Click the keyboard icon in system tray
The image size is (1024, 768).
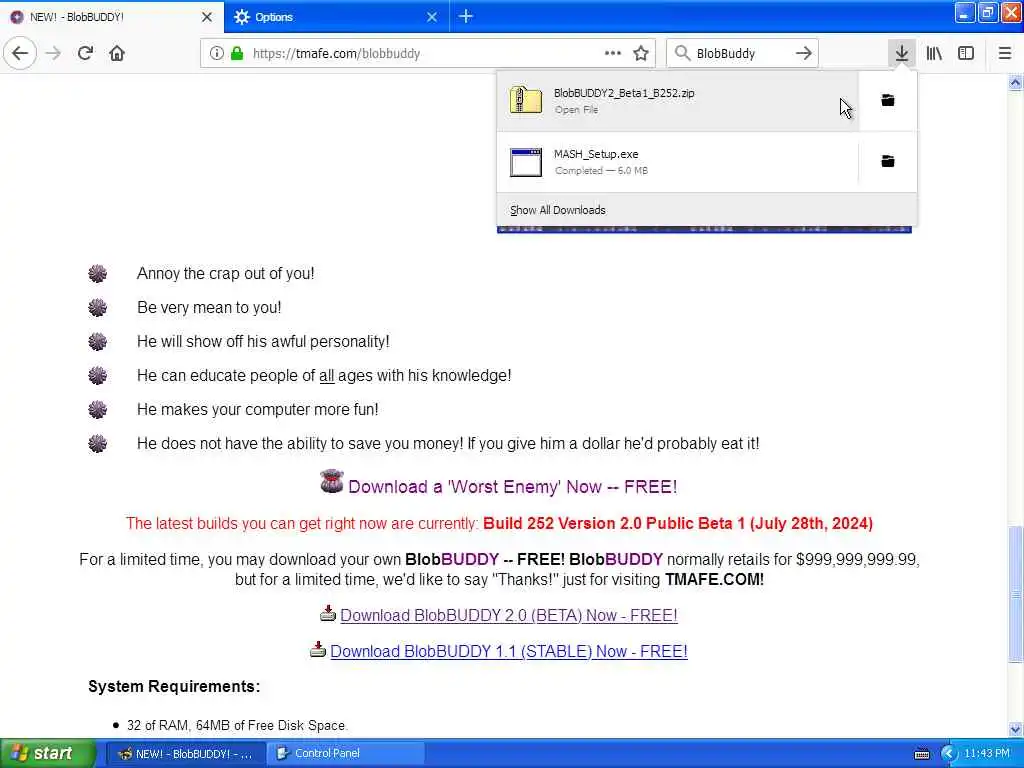point(922,754)
